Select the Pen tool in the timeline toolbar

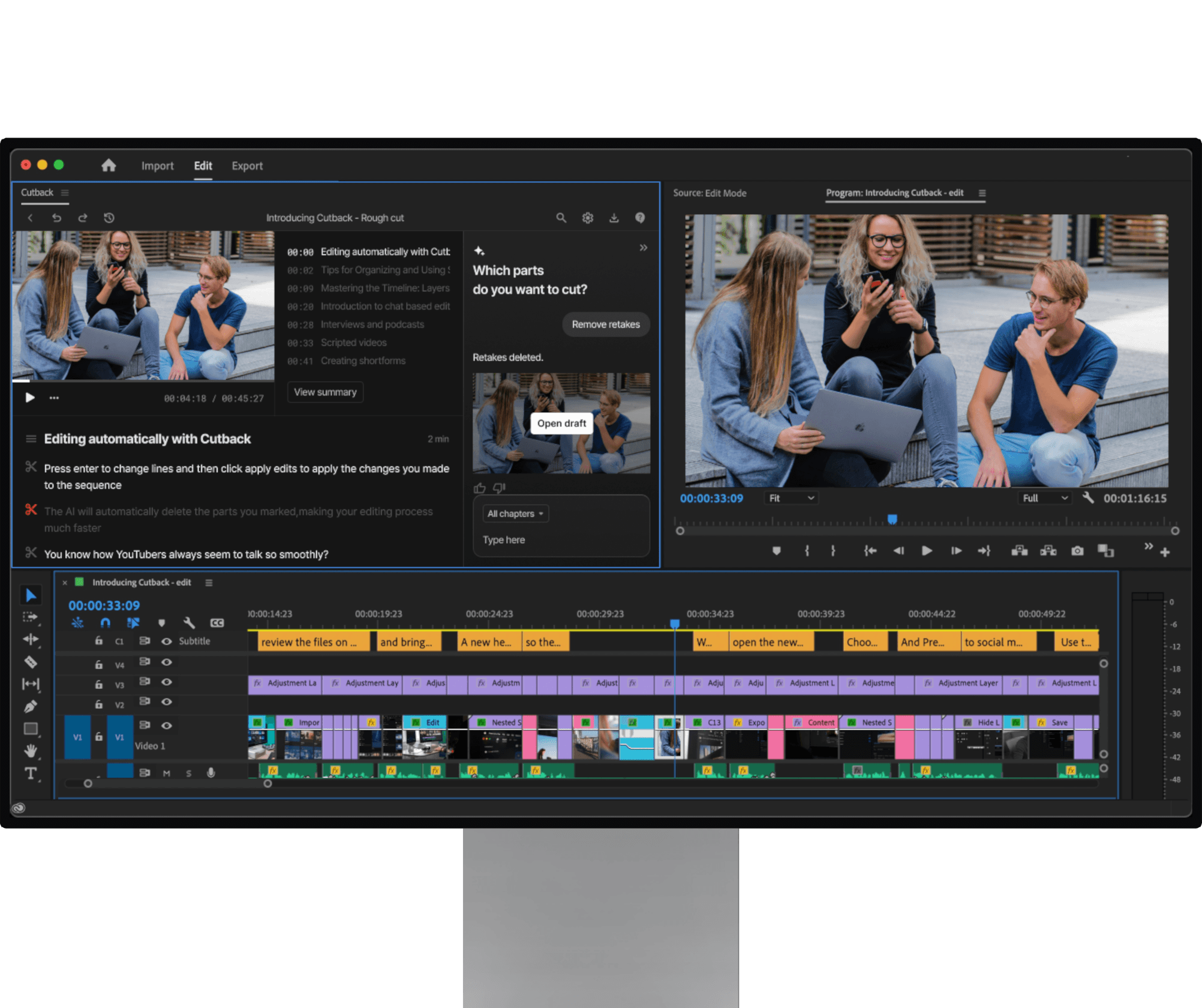[x=31, y=705]
